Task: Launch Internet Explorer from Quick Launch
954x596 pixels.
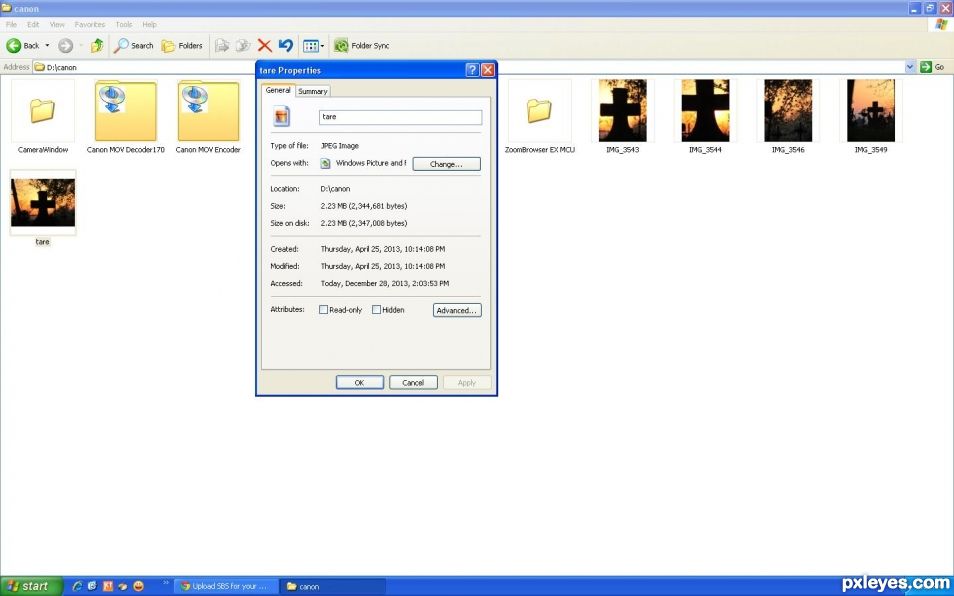Action: click(77, 586)
